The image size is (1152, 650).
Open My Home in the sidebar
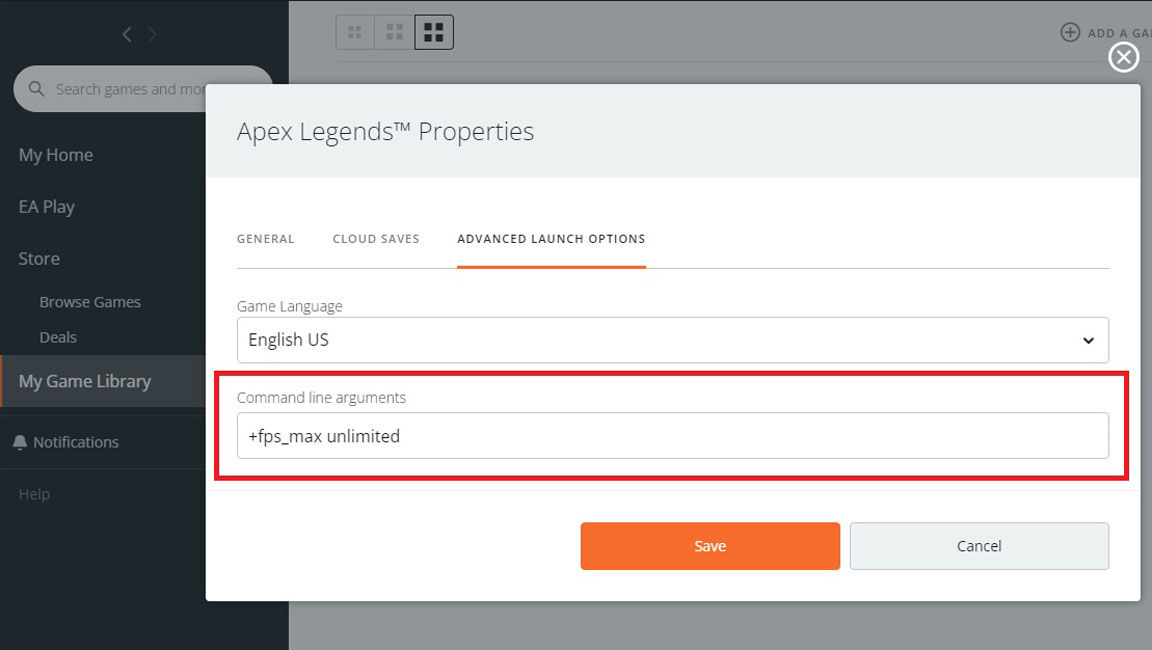pos(56,155)
